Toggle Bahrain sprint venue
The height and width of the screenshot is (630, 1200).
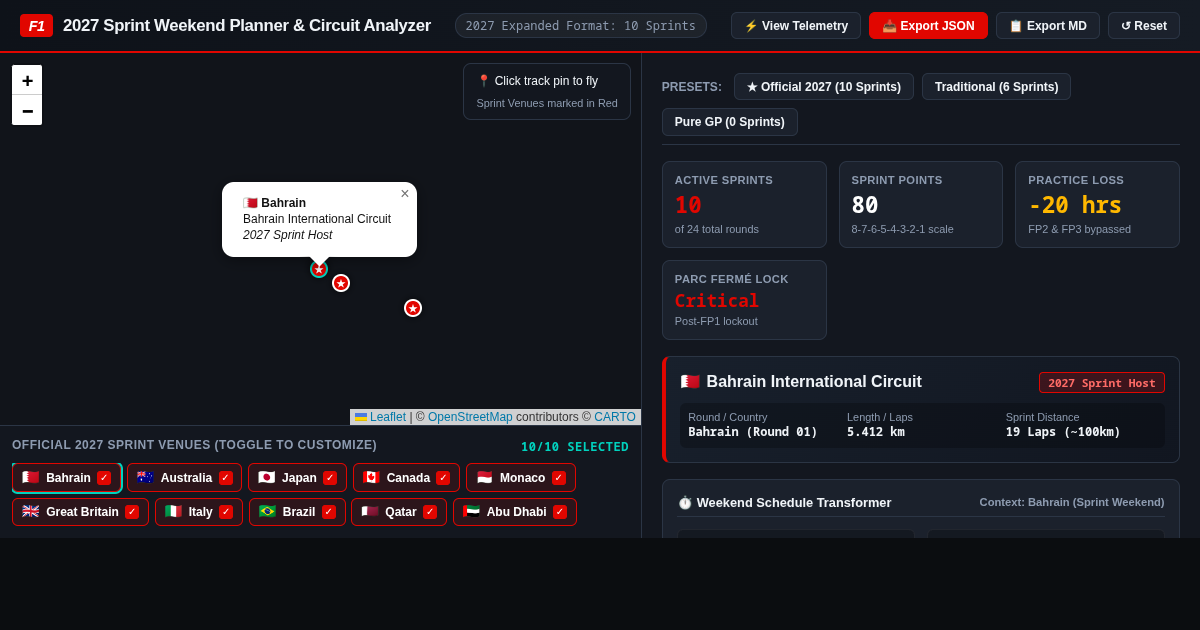click(67, 478)
